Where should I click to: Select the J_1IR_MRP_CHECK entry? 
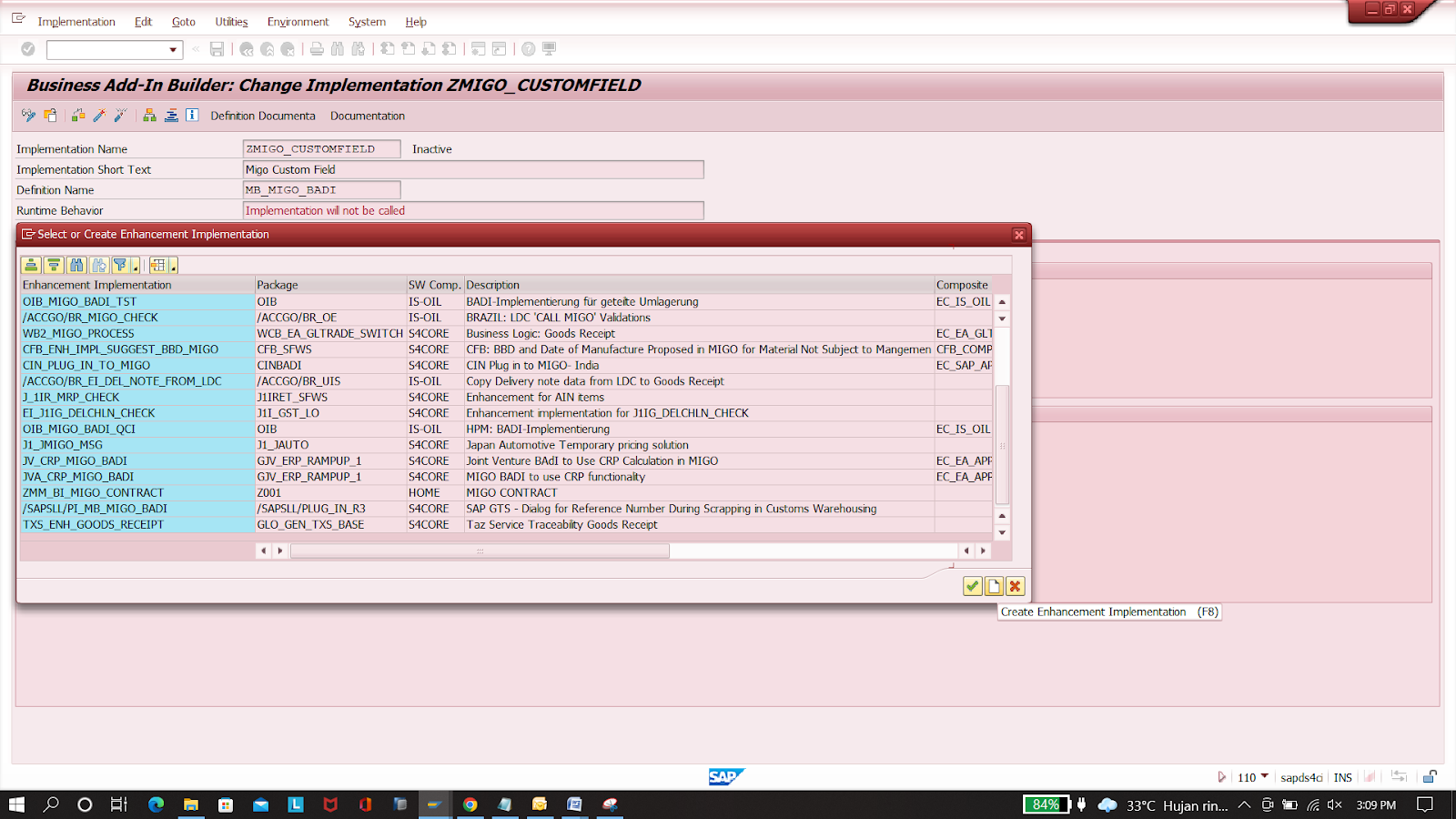click(137, 397)
